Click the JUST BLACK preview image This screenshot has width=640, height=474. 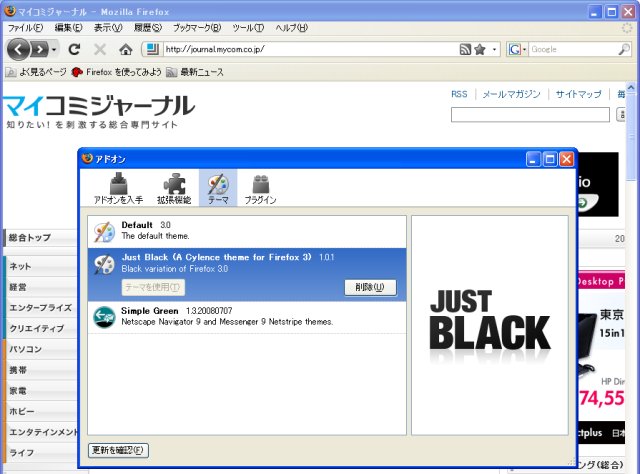point(490,325)
